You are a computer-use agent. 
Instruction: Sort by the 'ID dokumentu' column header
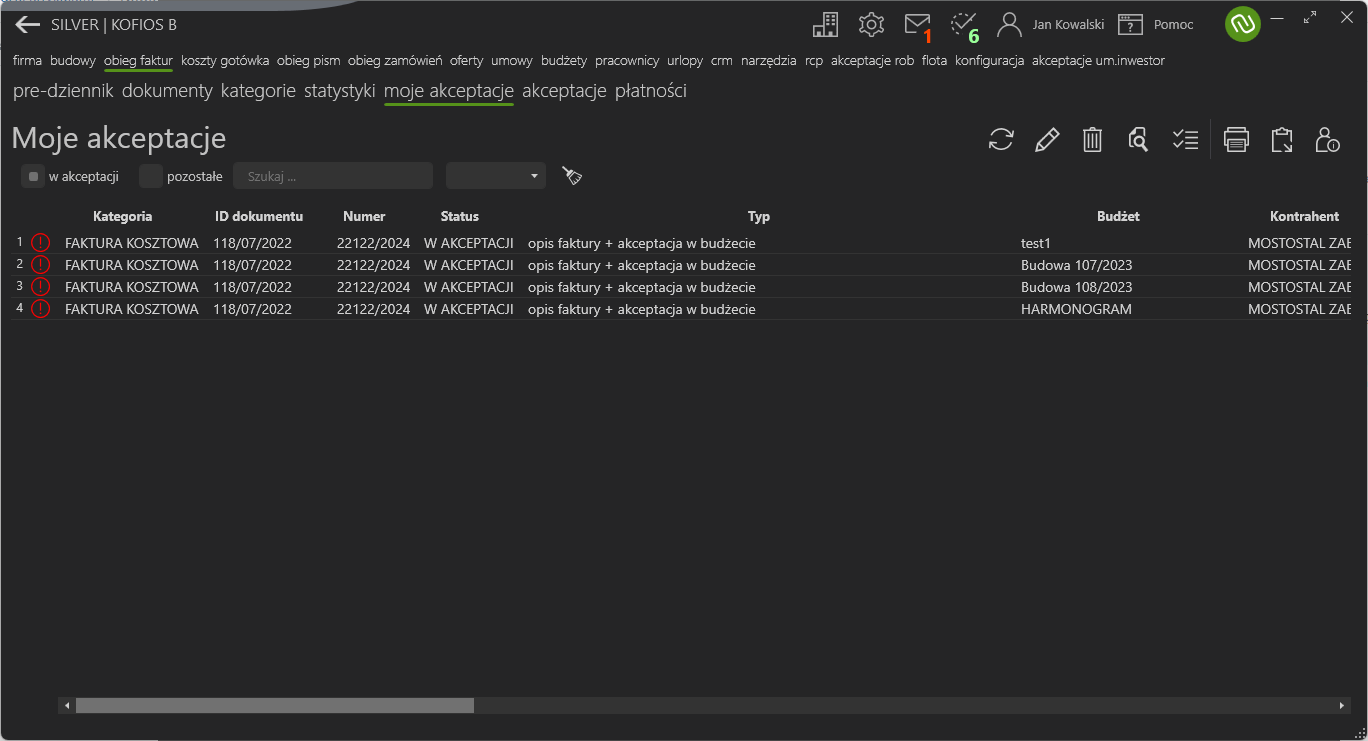point(259,216)
